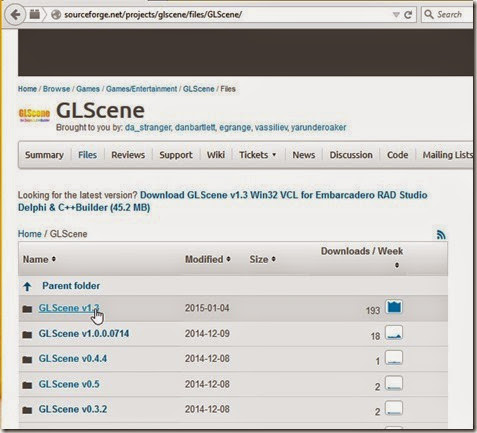Click the GLScene project logo image
The height and width of the screenshot is (433, 477).
[34, 115]
